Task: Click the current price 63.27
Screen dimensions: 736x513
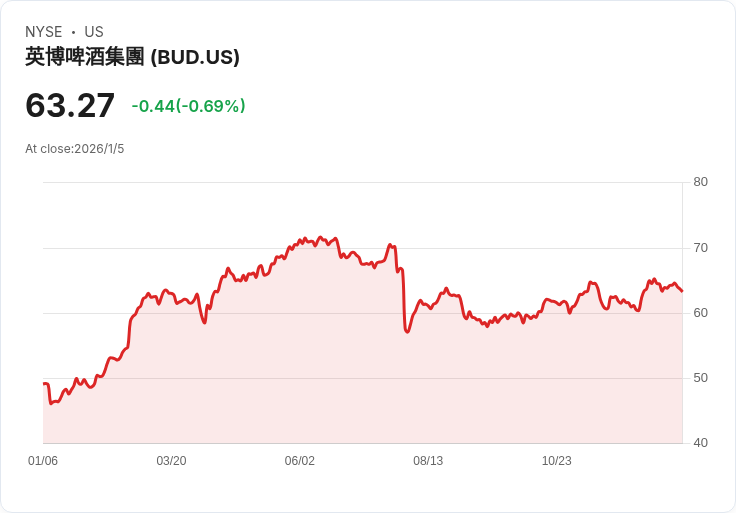Action: click(x=70, y=105)
